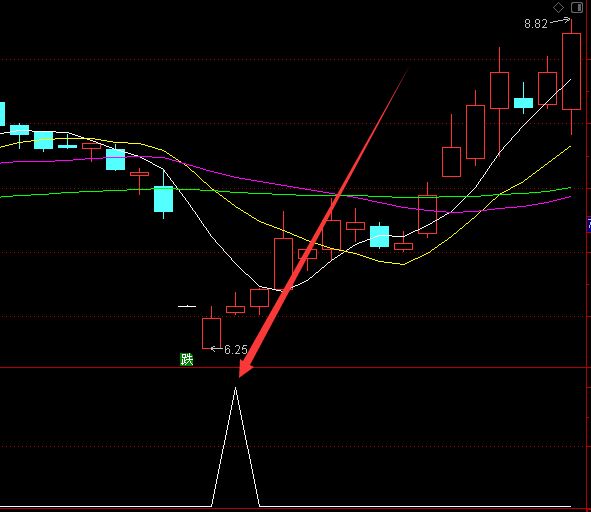
Task: Select the 6.25 low price label
Action: [x=236, y=350]
